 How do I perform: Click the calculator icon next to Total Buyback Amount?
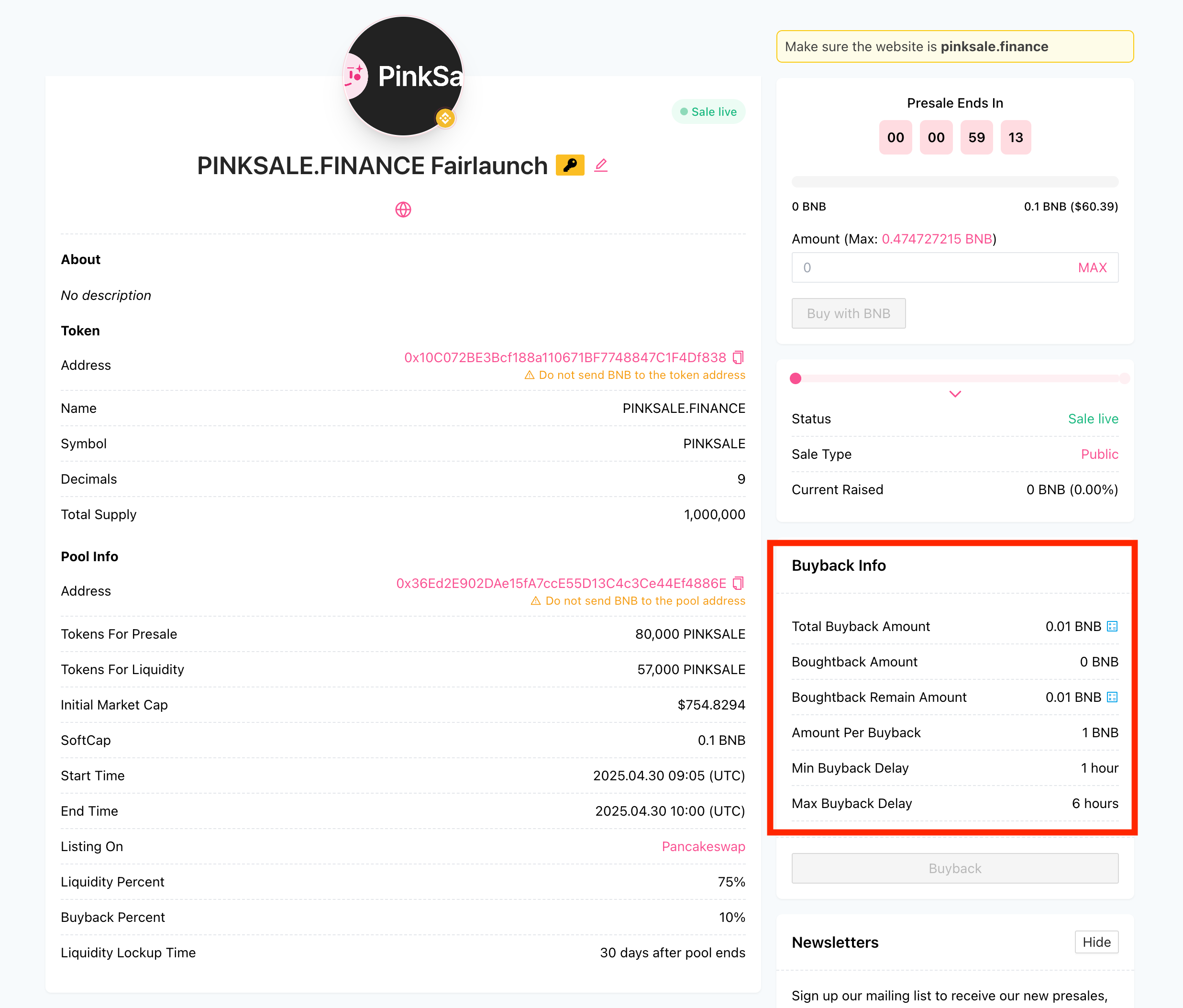pos(1112,627)
